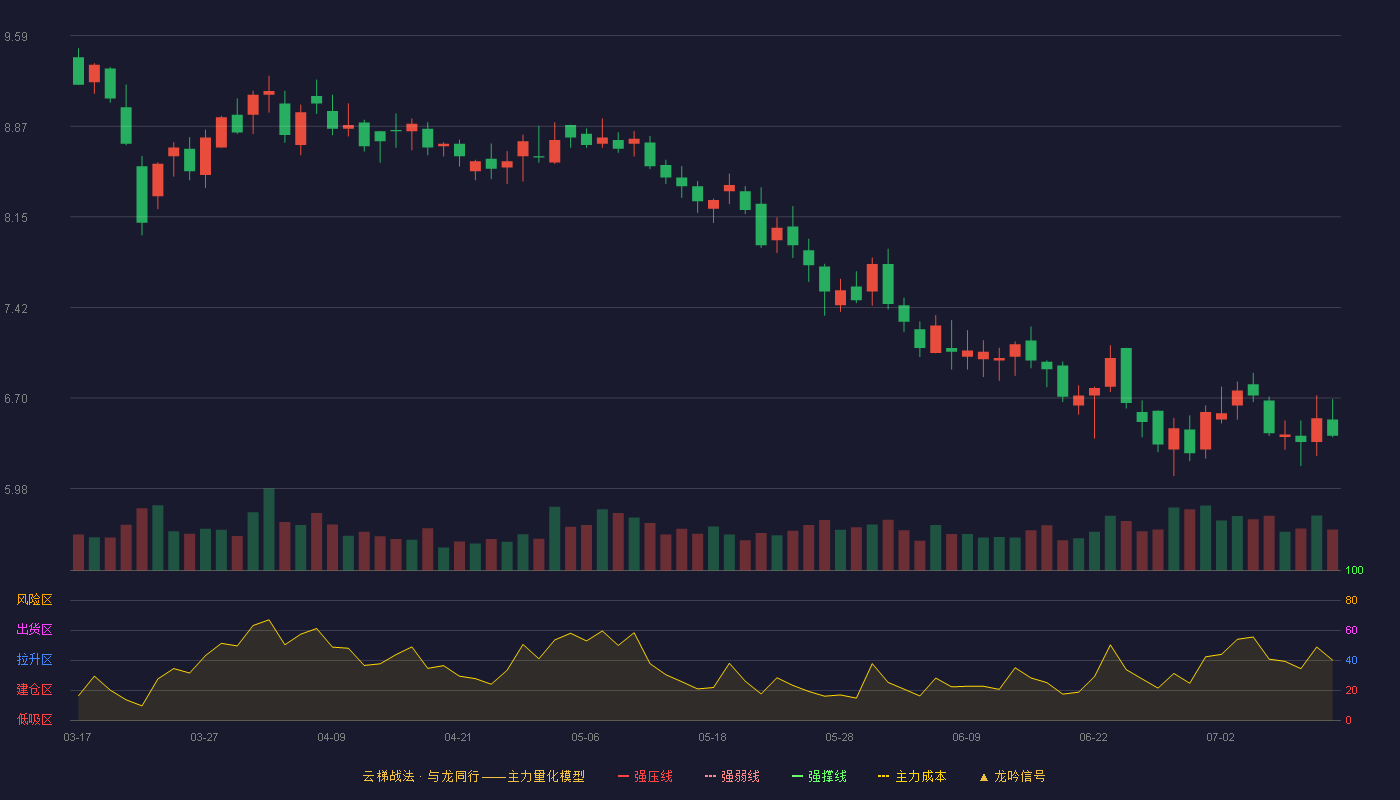Viewport: 1400px width, 800px height.
Task: Toggle the 主力成本 legend entry
Action: pos(912,776)
